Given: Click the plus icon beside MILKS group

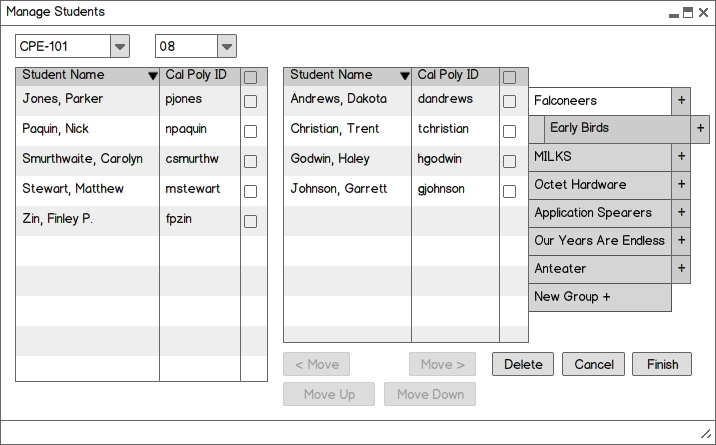Looking at the screenshot, I should (681, 157).
